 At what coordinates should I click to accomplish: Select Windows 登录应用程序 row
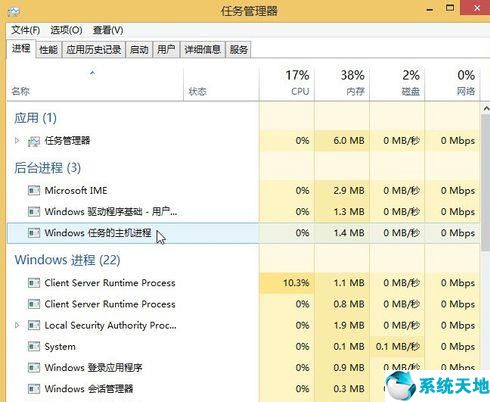click(243, 368)
